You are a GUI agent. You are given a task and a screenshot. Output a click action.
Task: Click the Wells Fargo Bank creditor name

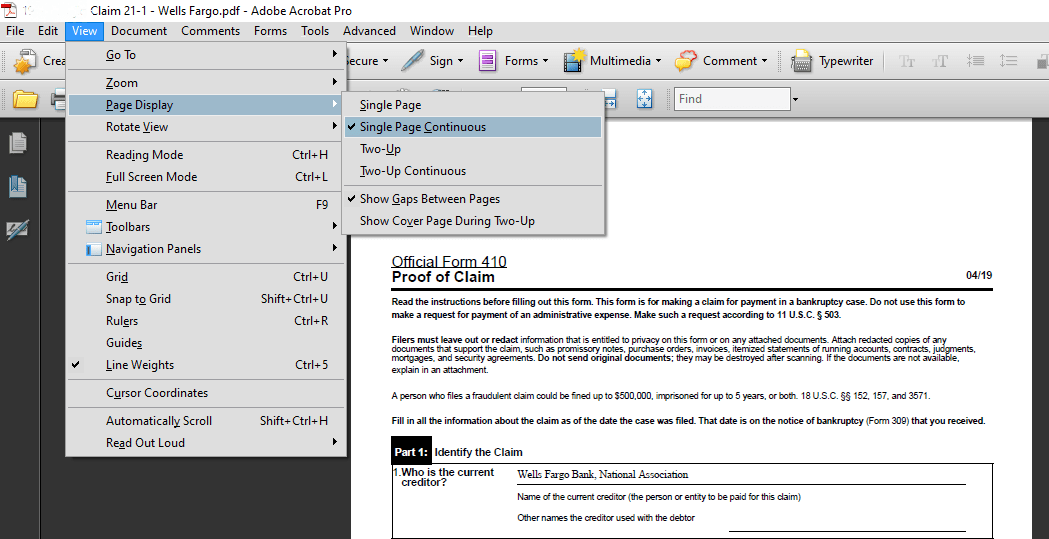tap(602, 475)
